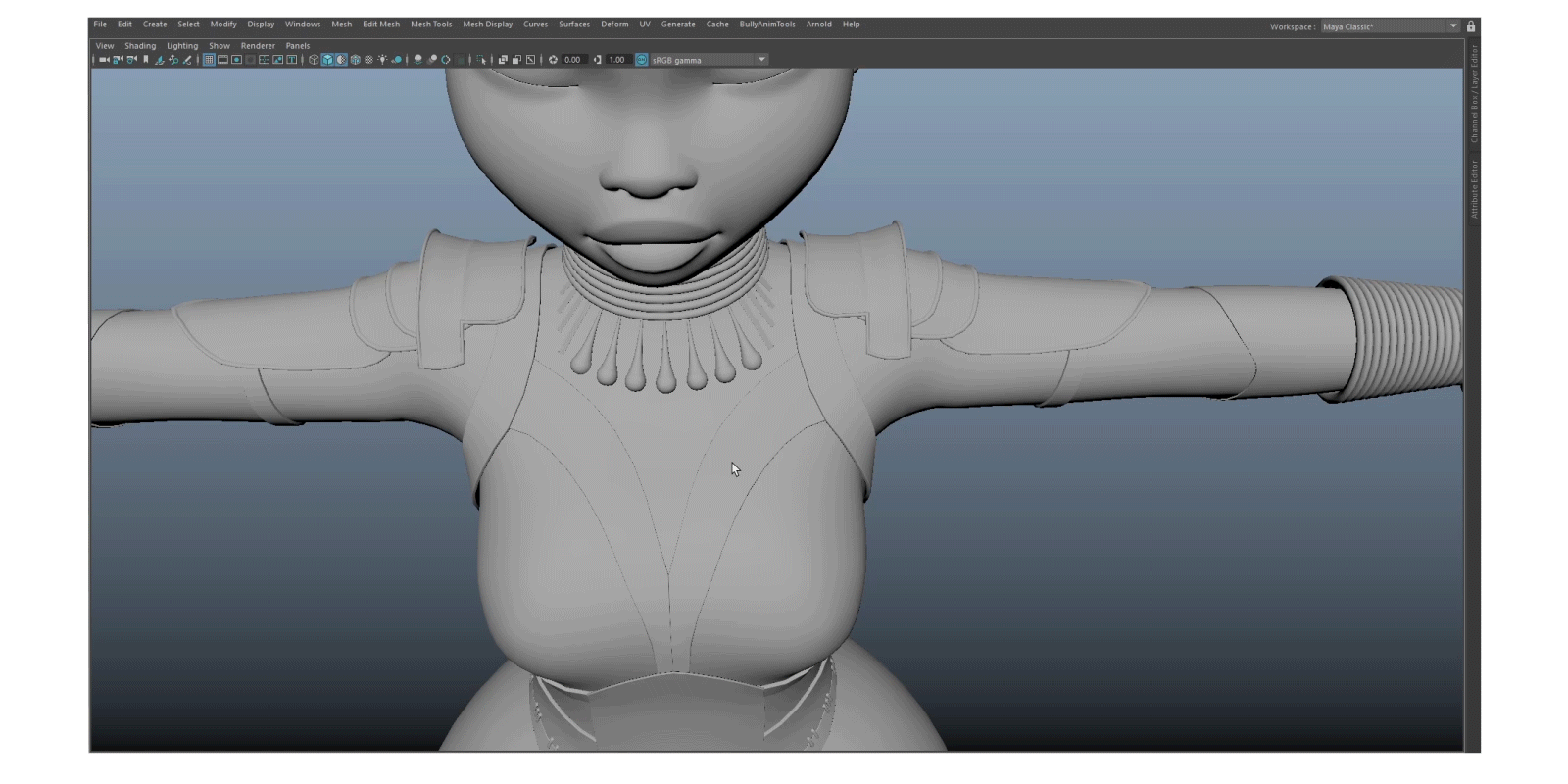Open the Mesh menu
1568x784 pixels.
pos(341,24)
